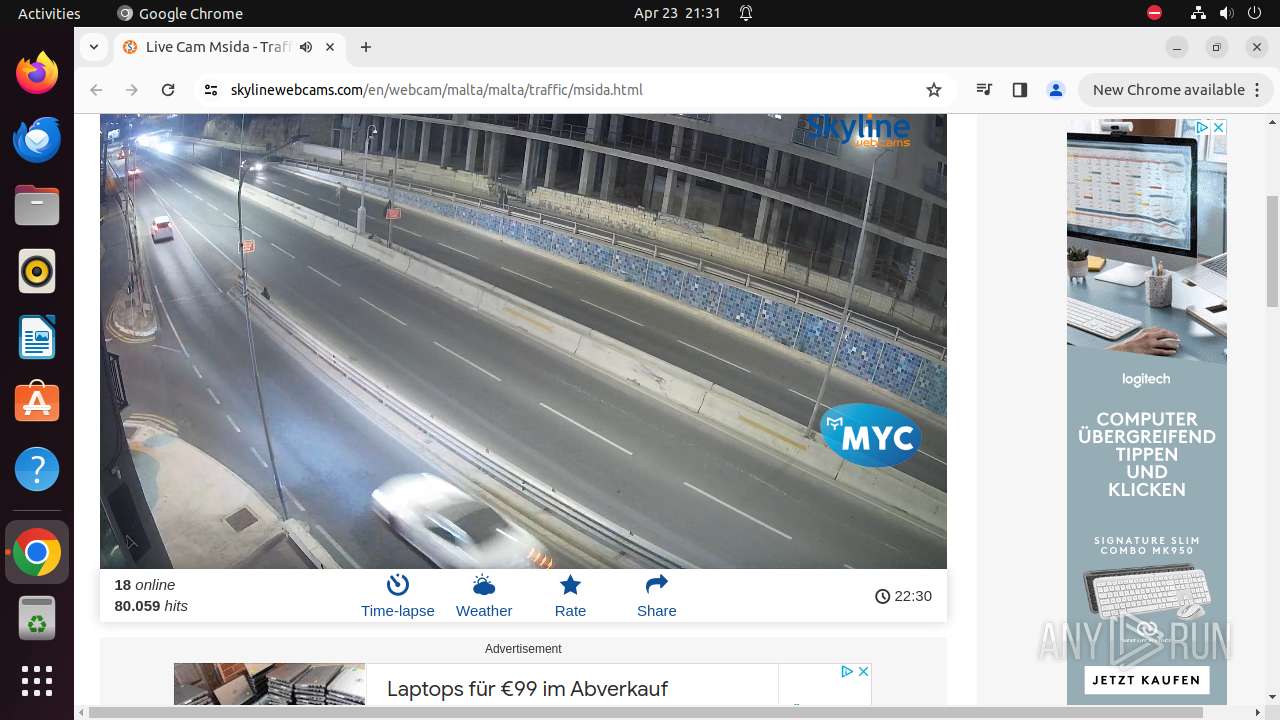The height and width of the screenshot is (720, 1280).
Task: Click the live webcam video stream
Action: tap(523, 341)
